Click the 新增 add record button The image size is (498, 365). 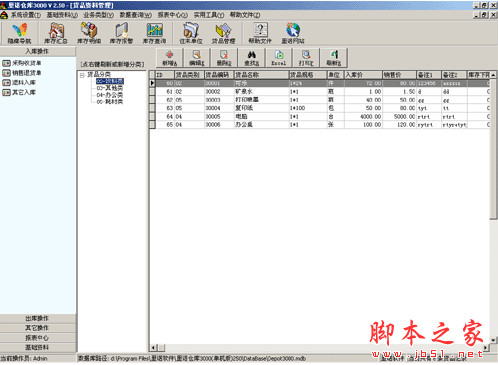tap(170, 58)
